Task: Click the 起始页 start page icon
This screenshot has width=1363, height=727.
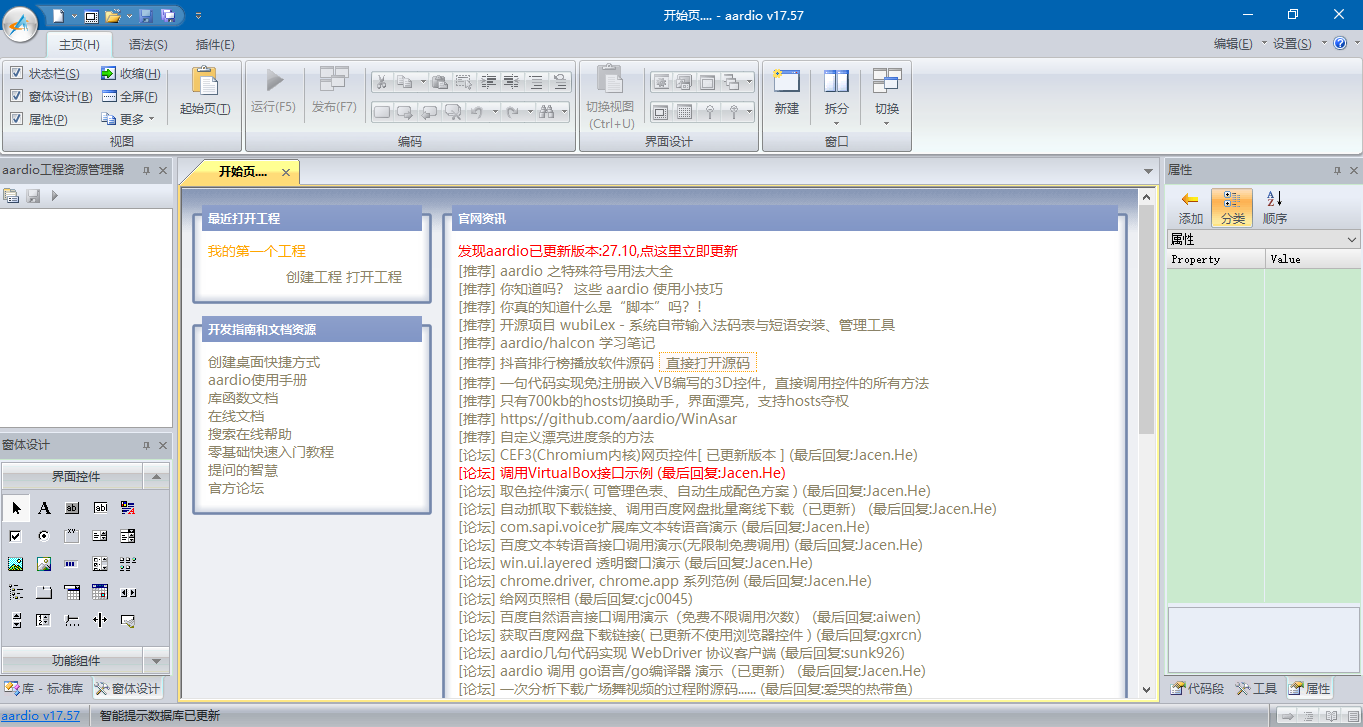Action: coord(204,82)
